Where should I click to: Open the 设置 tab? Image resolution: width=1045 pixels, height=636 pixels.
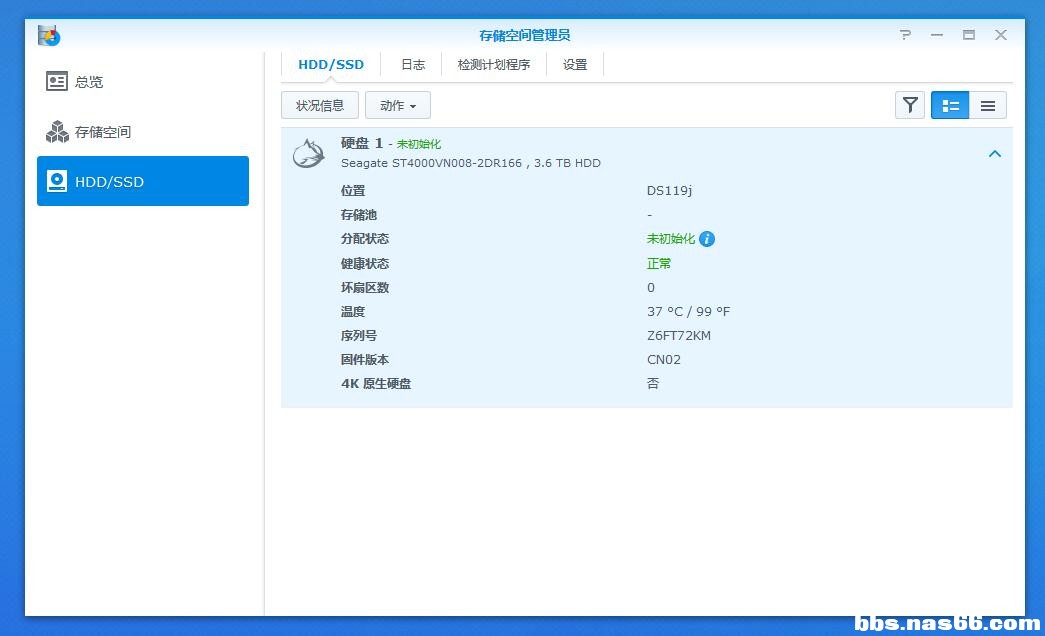point(575,65)
